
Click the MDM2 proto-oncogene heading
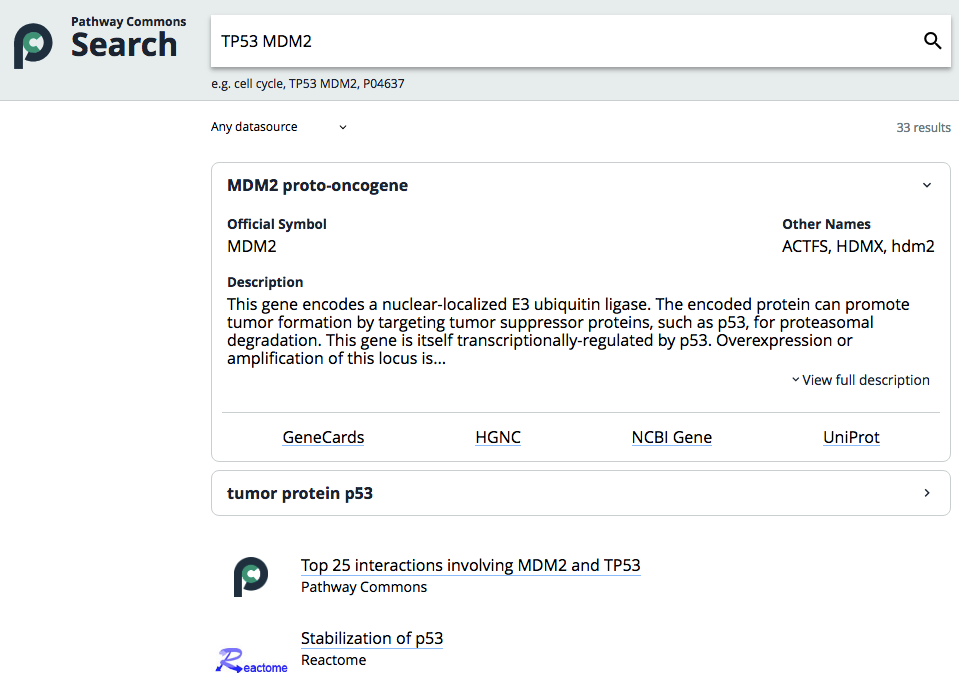coord(317,185)
